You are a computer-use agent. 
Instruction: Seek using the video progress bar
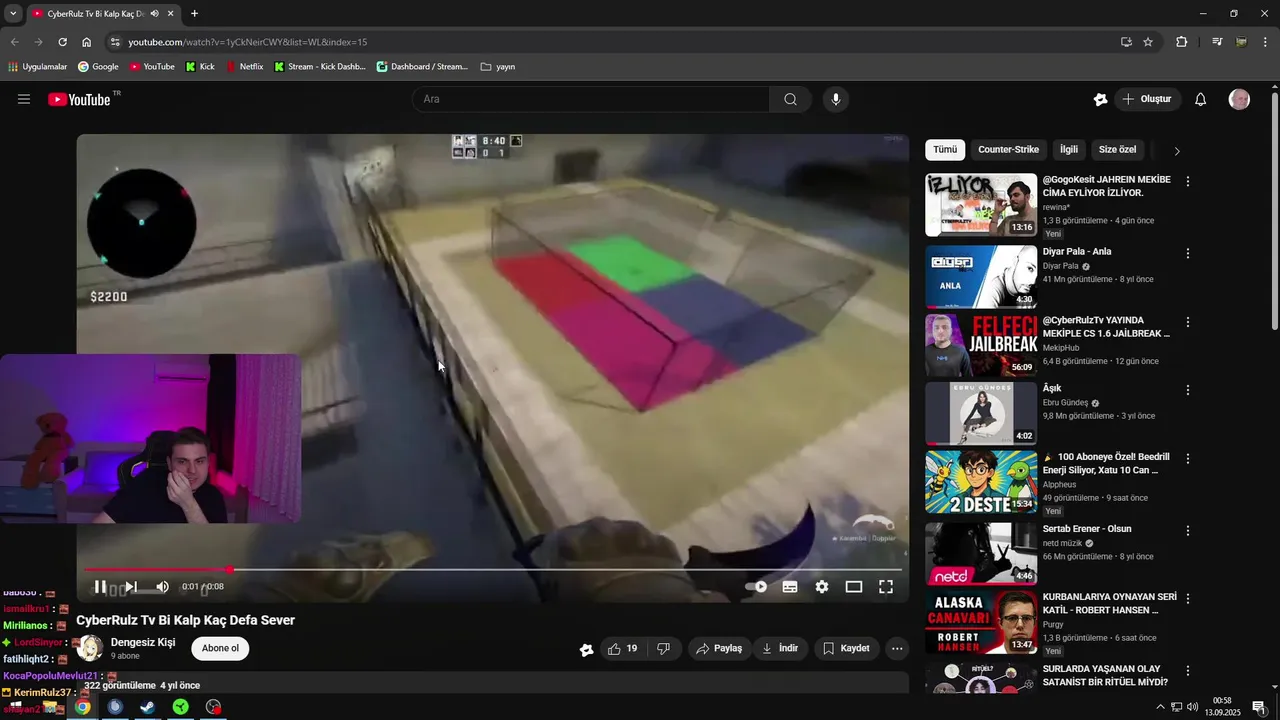pyautogui.click(x=493, y=570)
